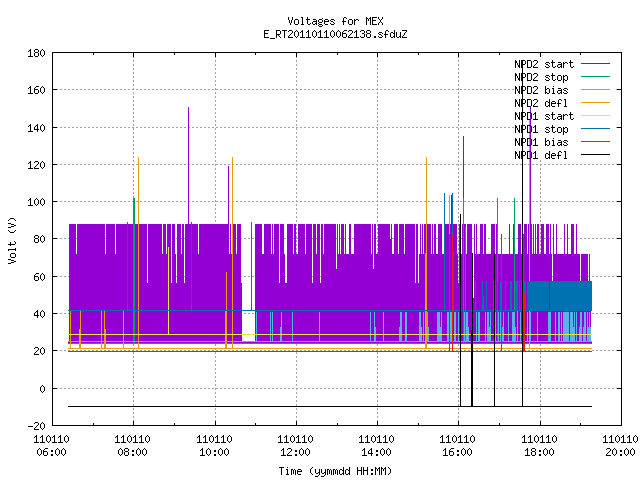Click the purple NPD2 start legend line
The image size is (640, 480).
coord(595,64)
